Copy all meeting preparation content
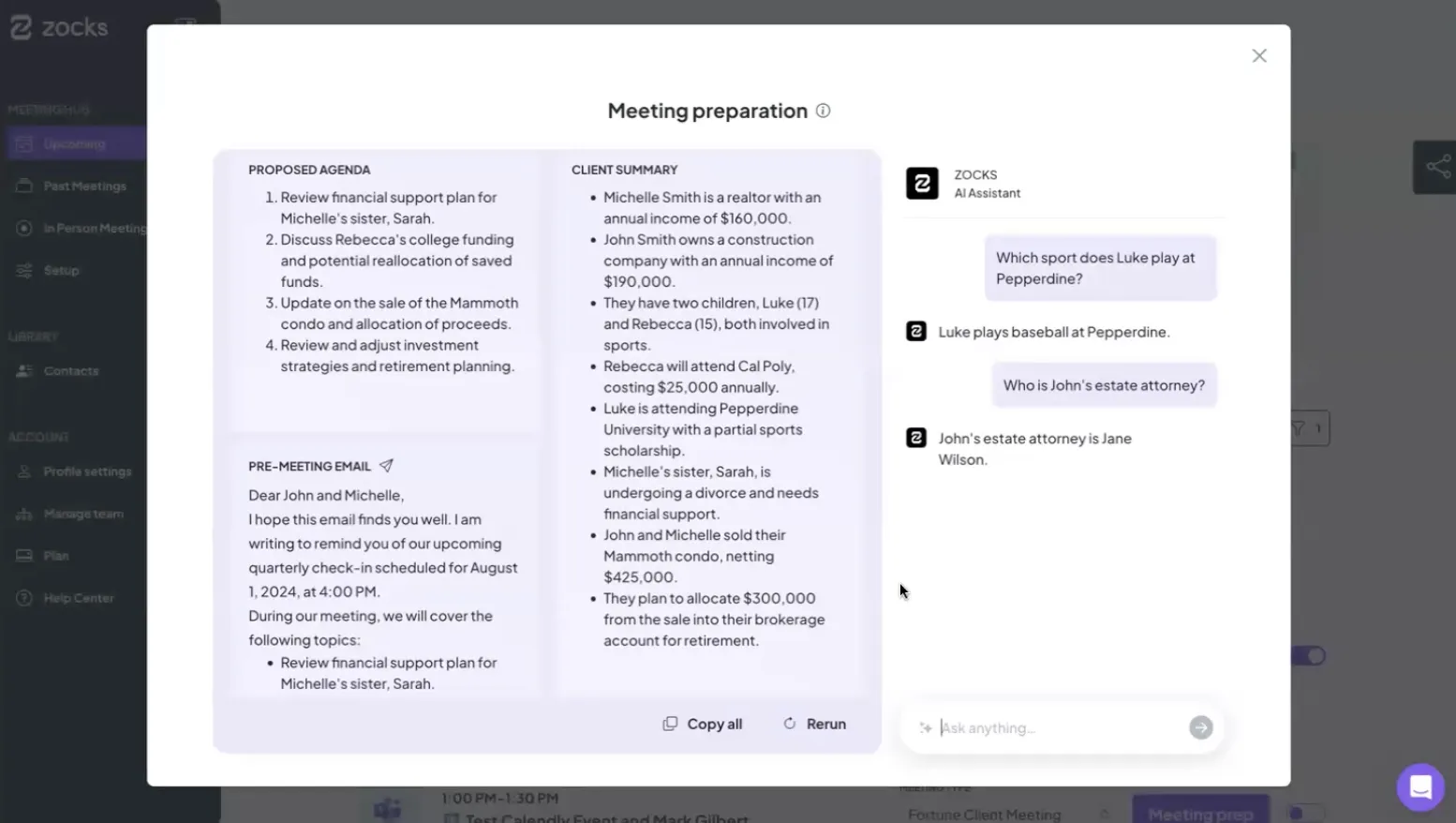1456x823 pixels. click(703, 724)
